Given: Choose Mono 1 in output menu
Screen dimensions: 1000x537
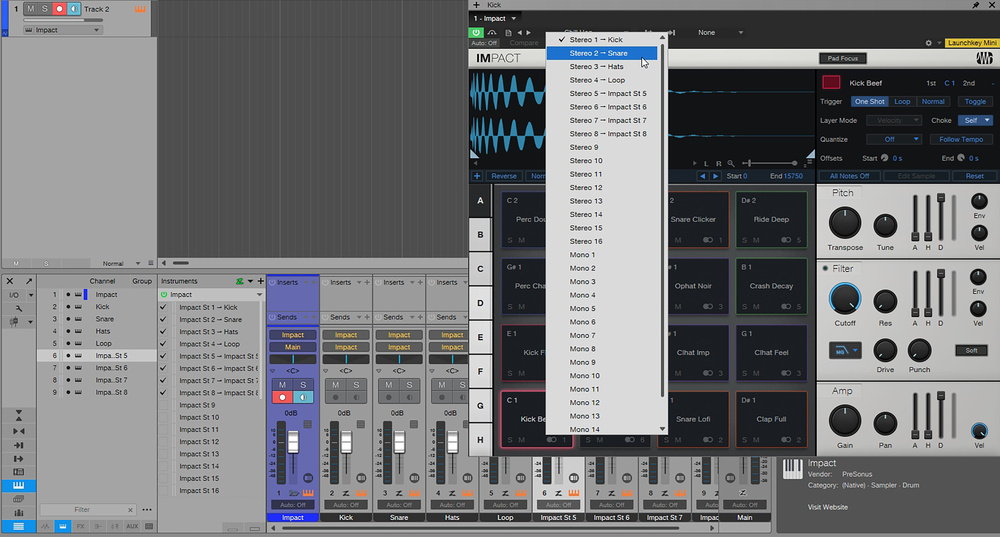Looking at the screenshot, I should 583,255.
